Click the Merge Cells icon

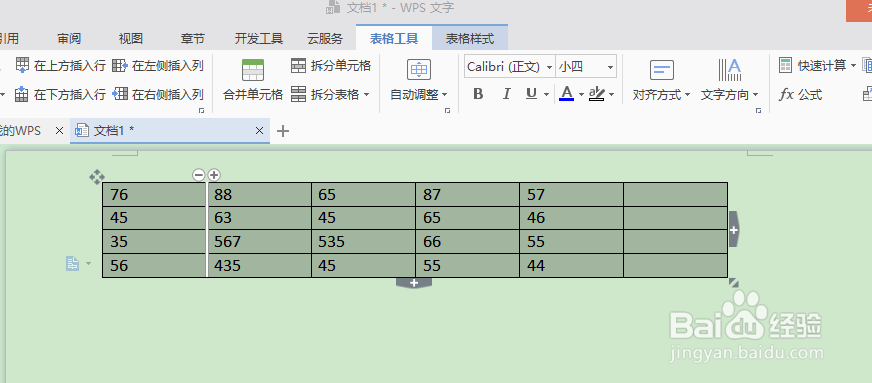tap(253, 71)
